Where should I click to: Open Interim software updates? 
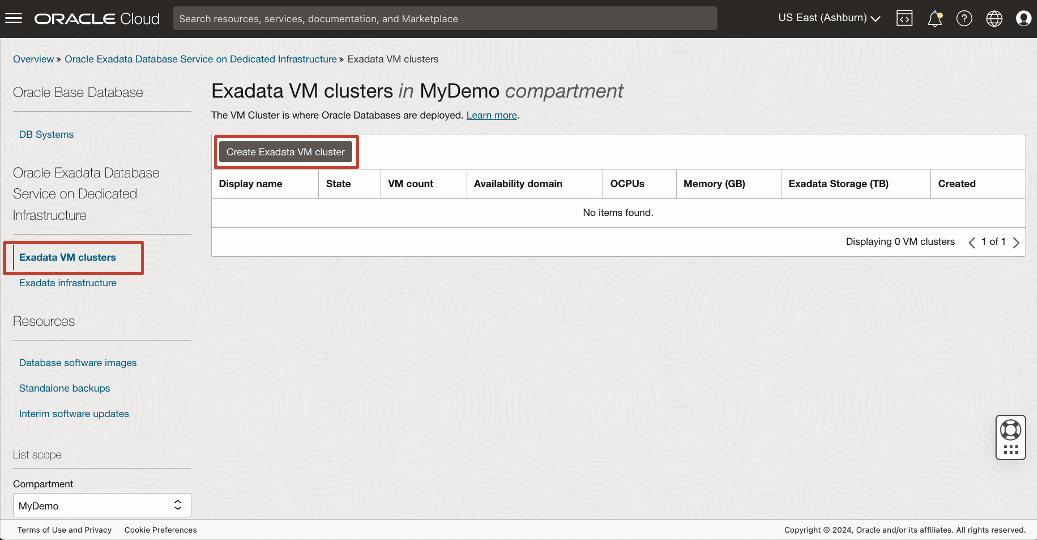click(74, 414)
